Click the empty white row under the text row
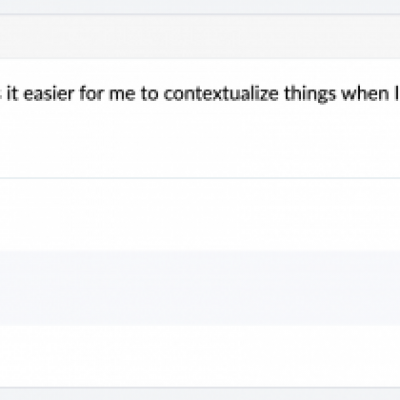Viewport: 400px width, 400px height. click(200, 214)
